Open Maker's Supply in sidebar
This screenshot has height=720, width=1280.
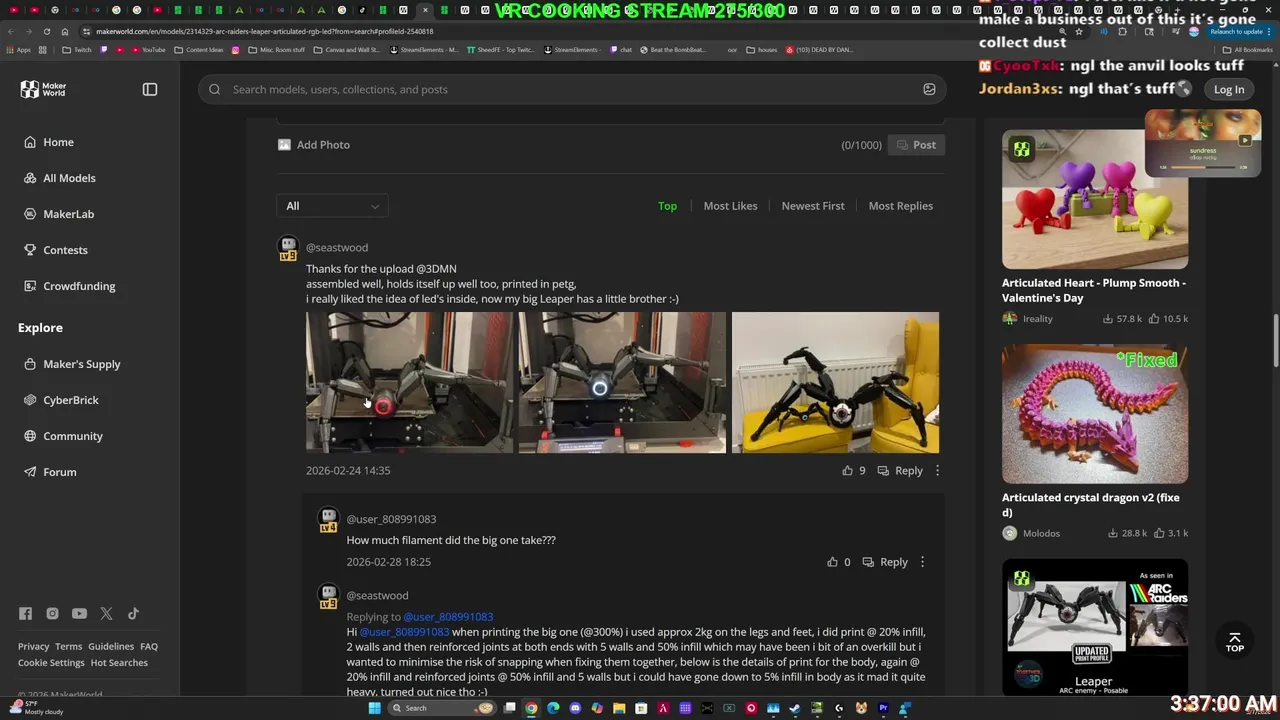81,364
